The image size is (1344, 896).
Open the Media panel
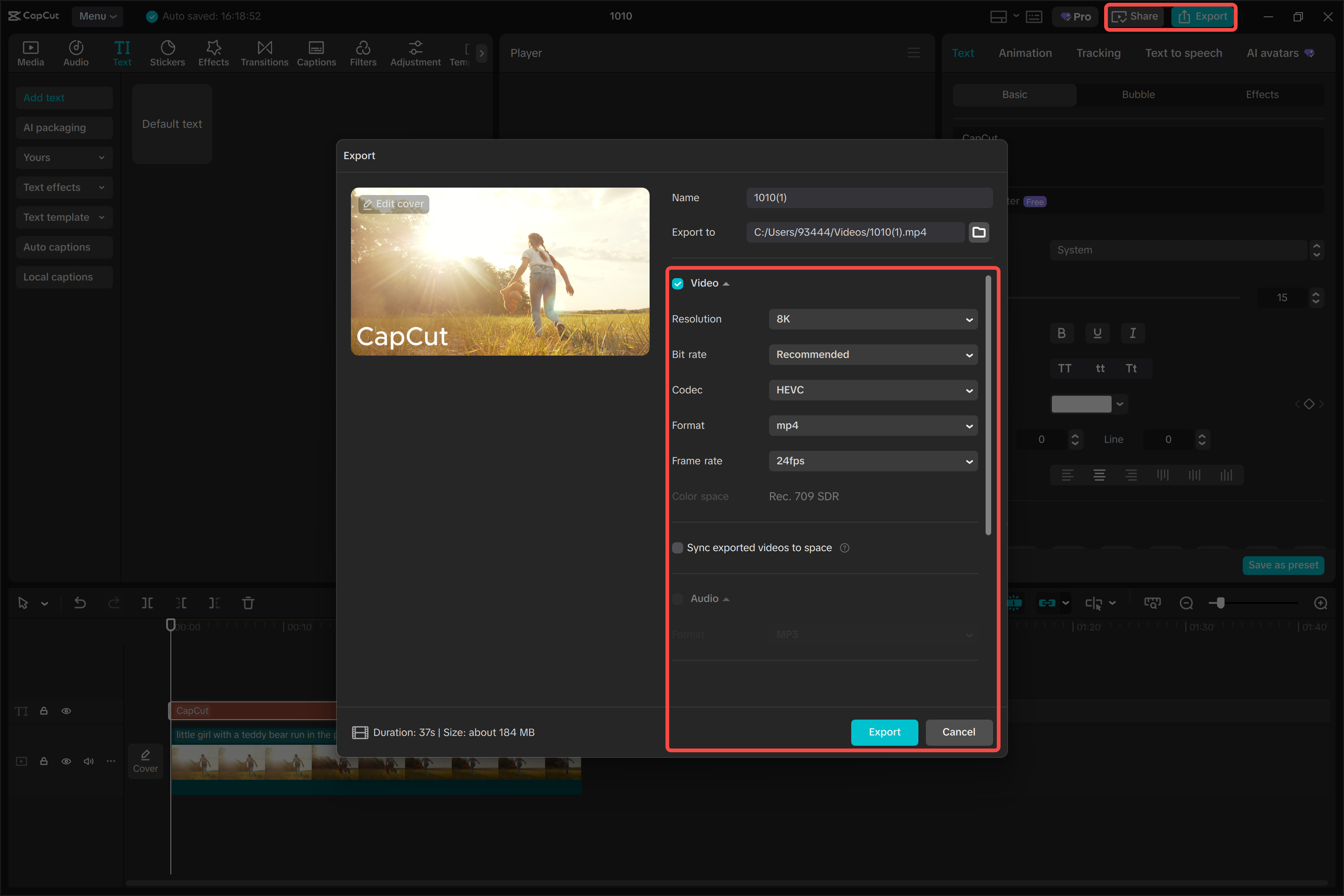click(30, 53)
